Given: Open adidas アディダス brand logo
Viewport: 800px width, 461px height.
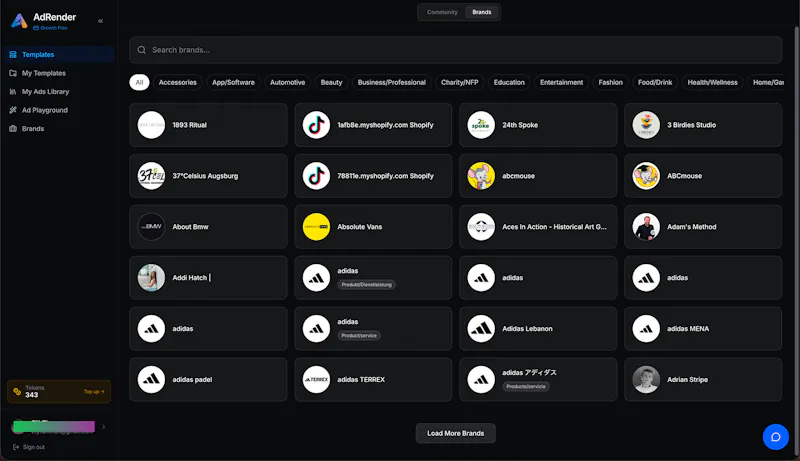Looking at the screenshot, I should tap(481, 379).
